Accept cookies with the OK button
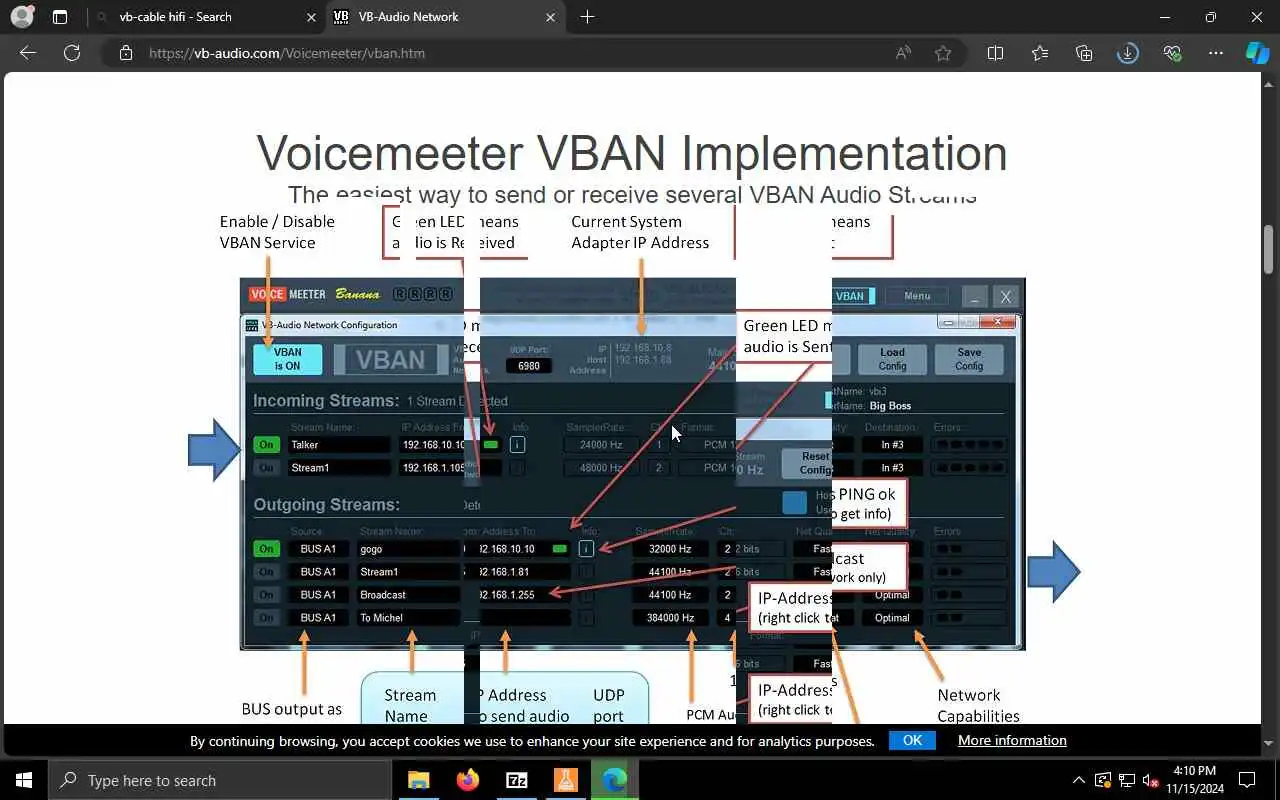 coord(912,740)
